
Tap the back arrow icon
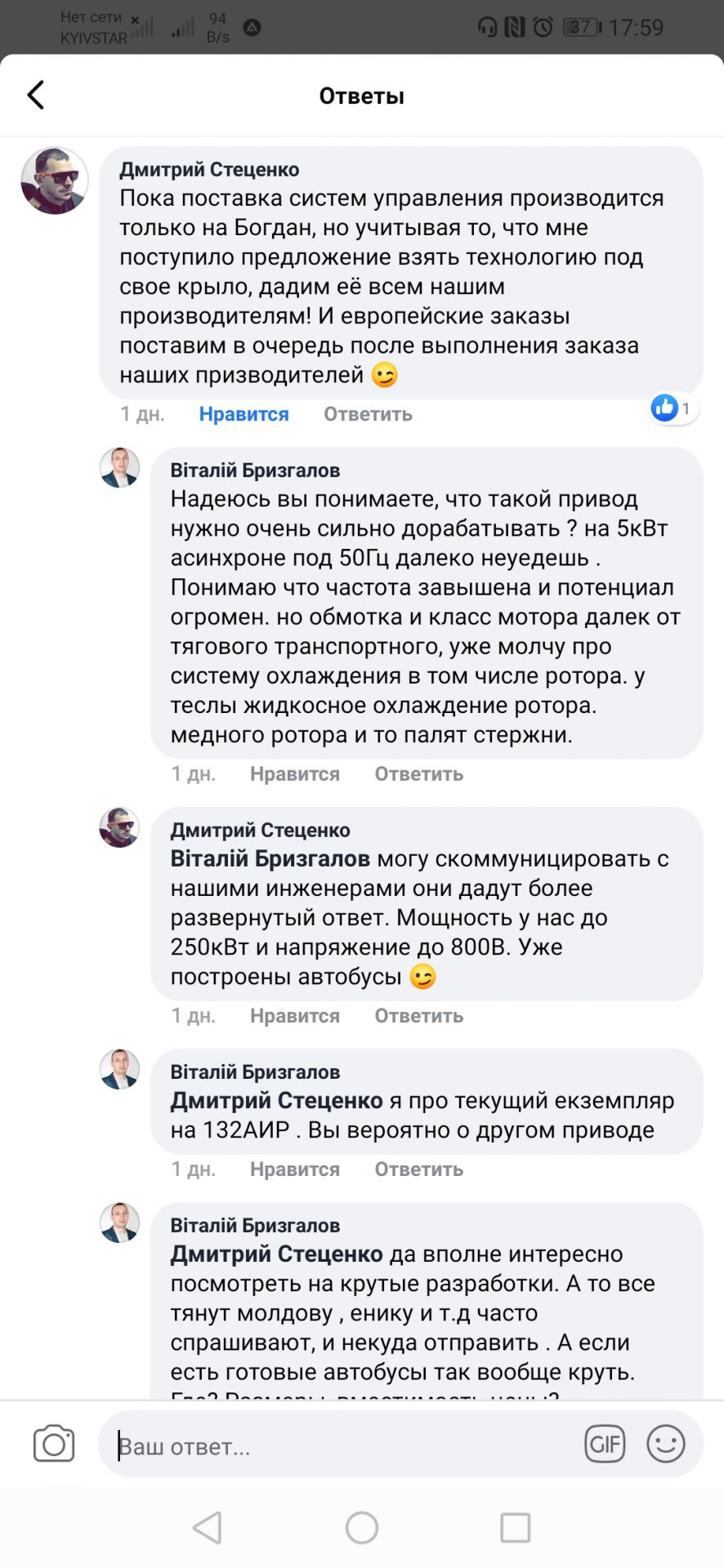coord(36,96)
